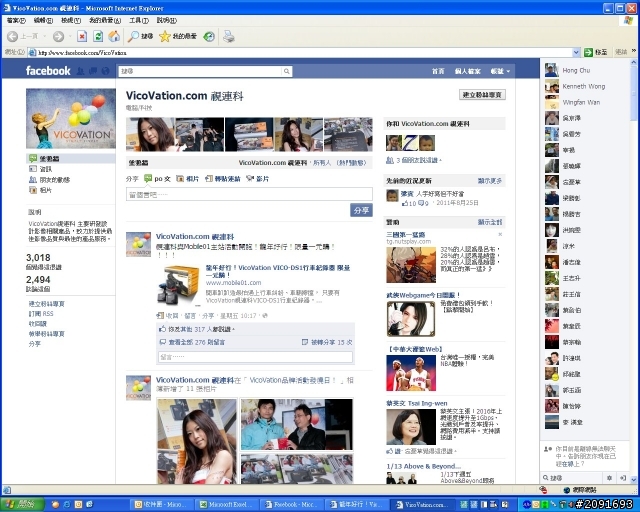This screenshot has width=640, height=512.
Task: Click the create page button at top right
Action: pyautogui.click(x=482, y=95)
